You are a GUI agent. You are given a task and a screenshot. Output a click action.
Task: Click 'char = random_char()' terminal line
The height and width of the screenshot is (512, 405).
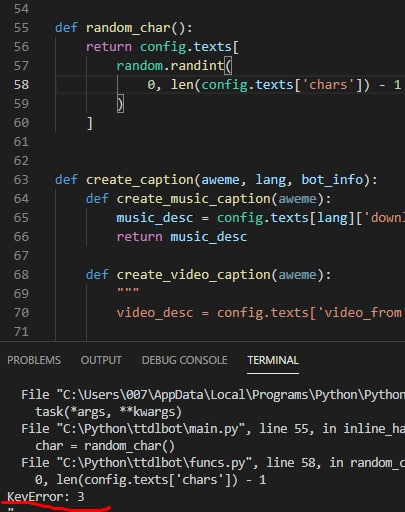105,446
